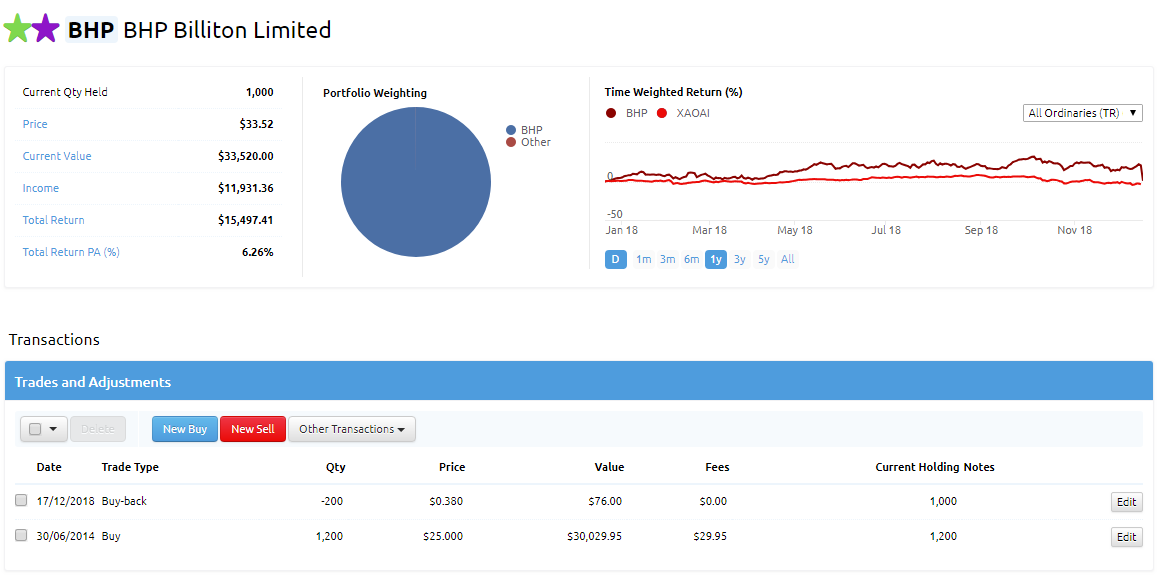Select the 3m time range
This screenshot has width=1161, height=578.
(668, 259)
